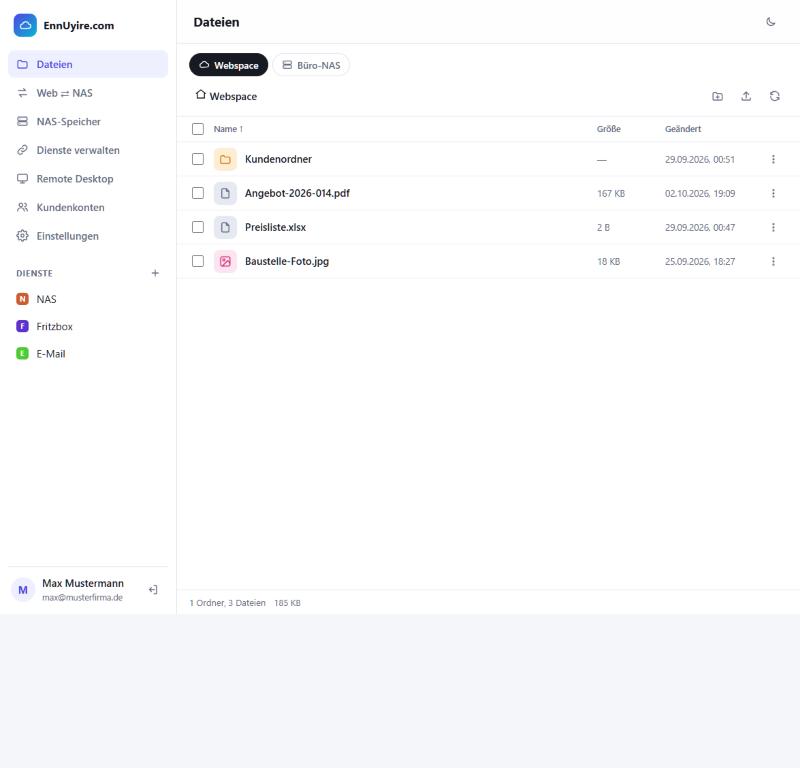The width and height of the screenshot is (800, 768).
Task: Open NAS-Speicher in the sidebar
Action: coord(88,121)
